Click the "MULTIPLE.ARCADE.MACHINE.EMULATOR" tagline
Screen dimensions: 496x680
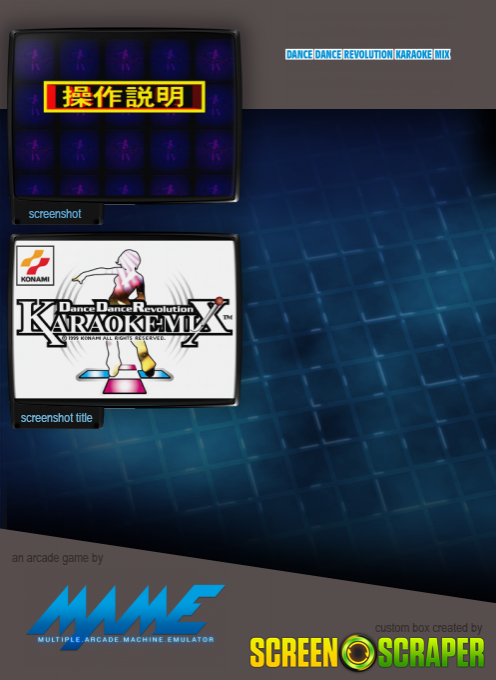(126, 639)
